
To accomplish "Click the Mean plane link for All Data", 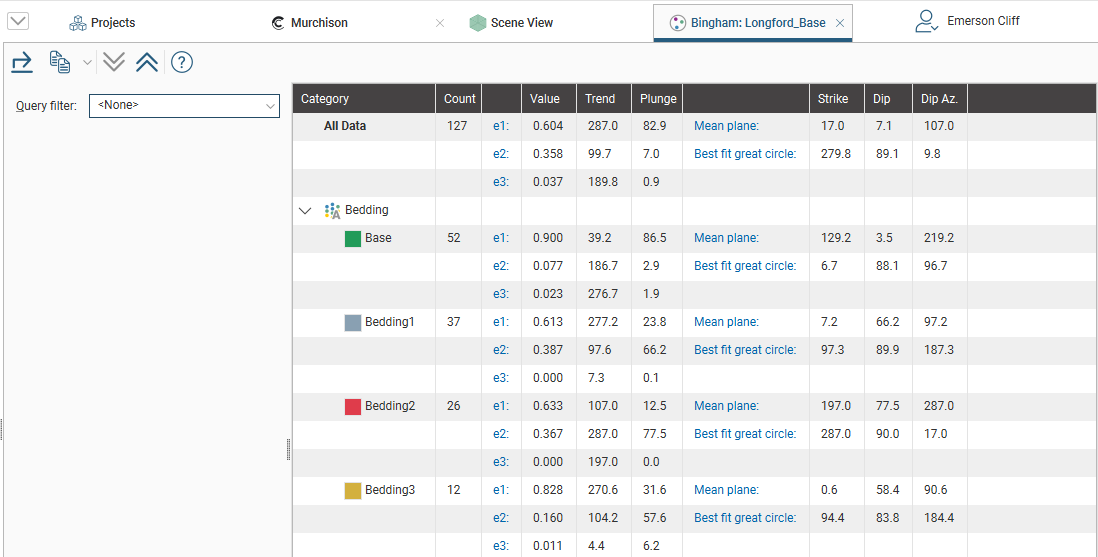I will (x=726, y=126).
